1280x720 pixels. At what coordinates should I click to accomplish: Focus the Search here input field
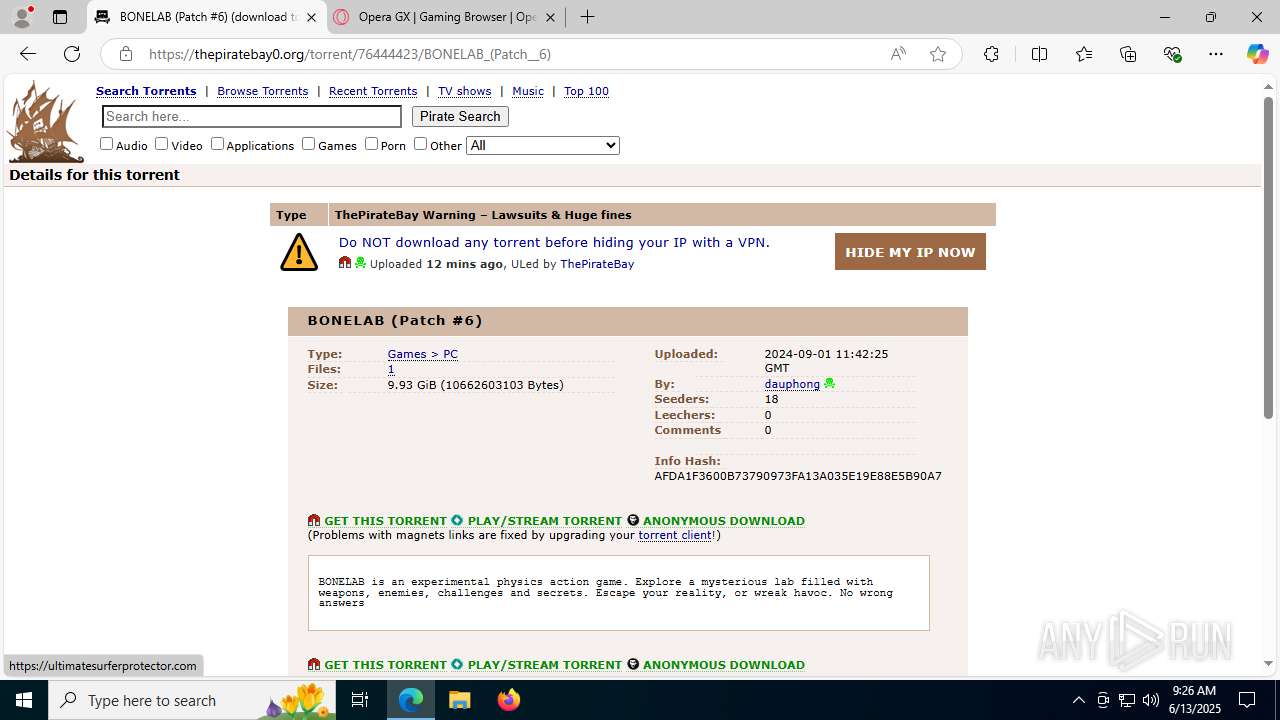click(x=252, y=116)
